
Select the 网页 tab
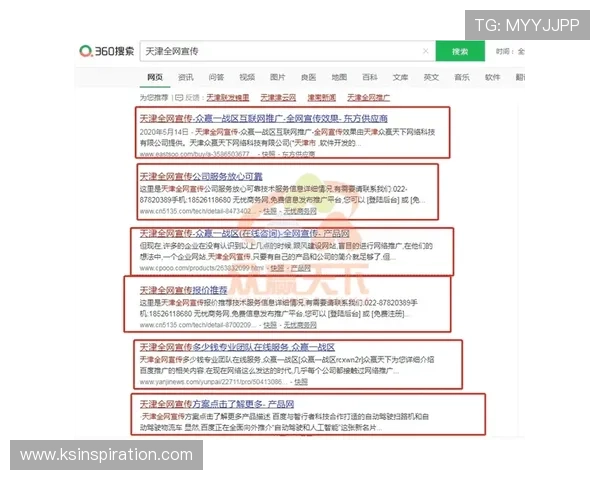pos(155,77)
